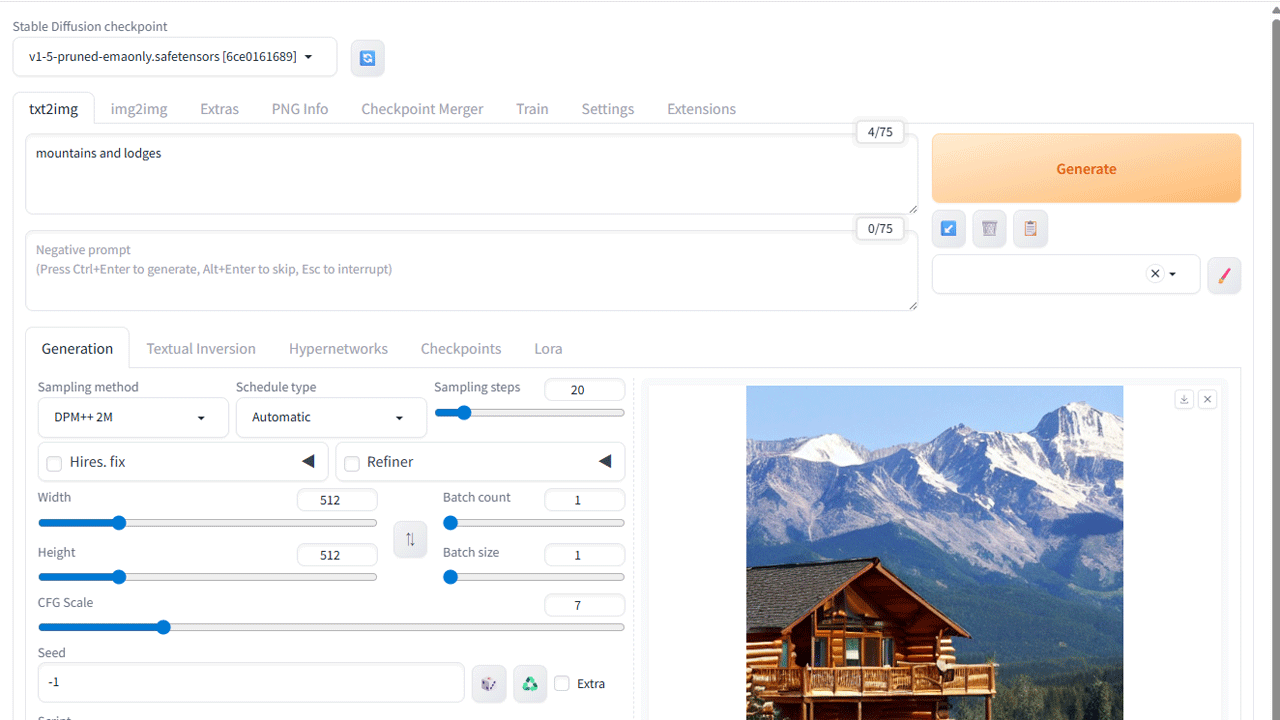Swap width and height values

[410, 540]
